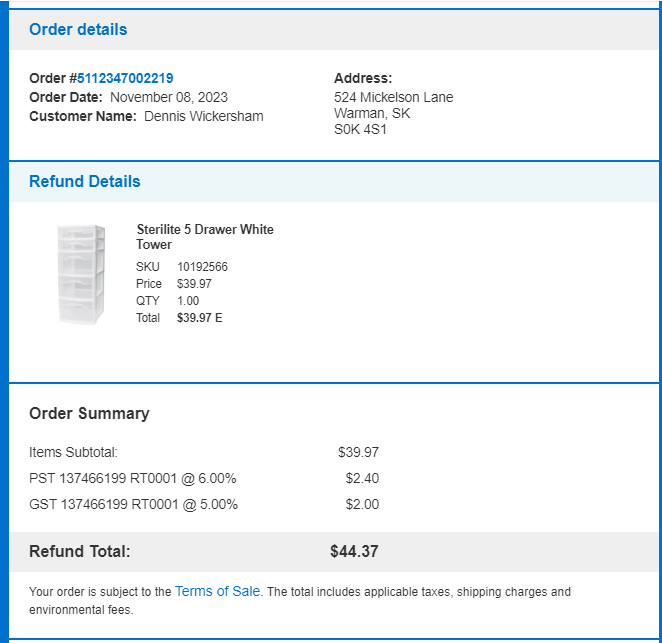This screenshot has height=643, width=662.
Task: Click the QTY value 1.00
Action: pos(188,301)
